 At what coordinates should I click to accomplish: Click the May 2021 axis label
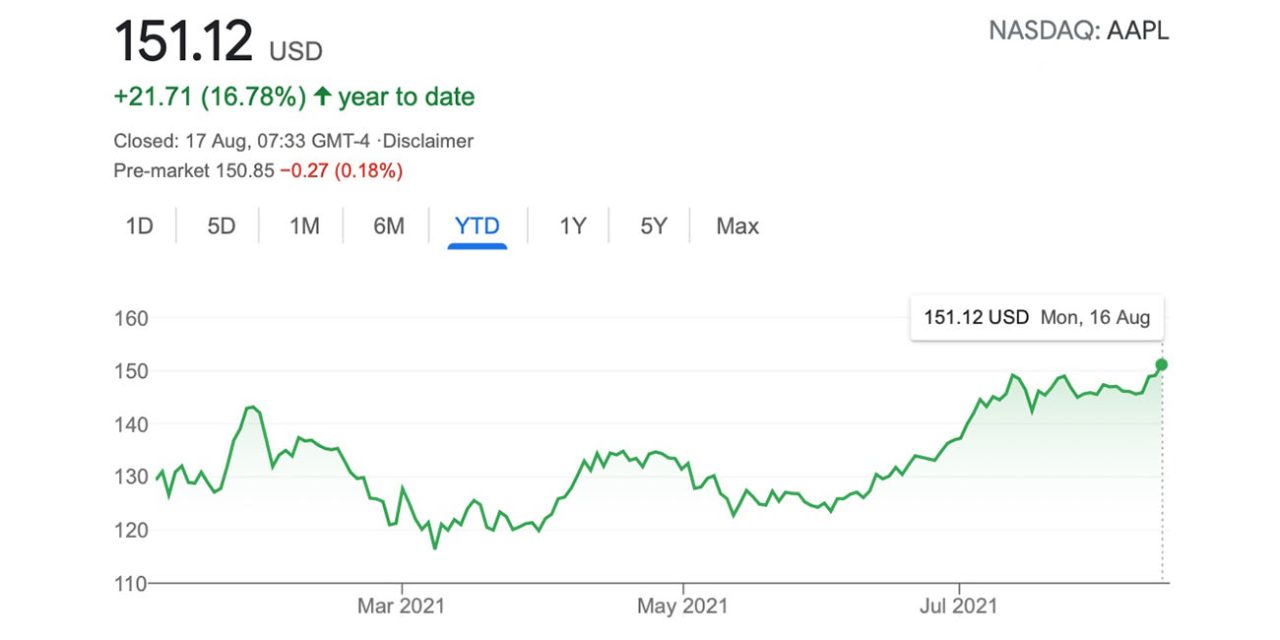point(683,606)
